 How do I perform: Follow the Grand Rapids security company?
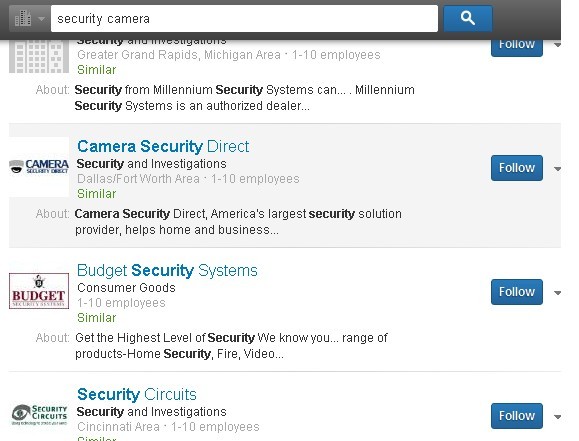[x=517, y=45]
